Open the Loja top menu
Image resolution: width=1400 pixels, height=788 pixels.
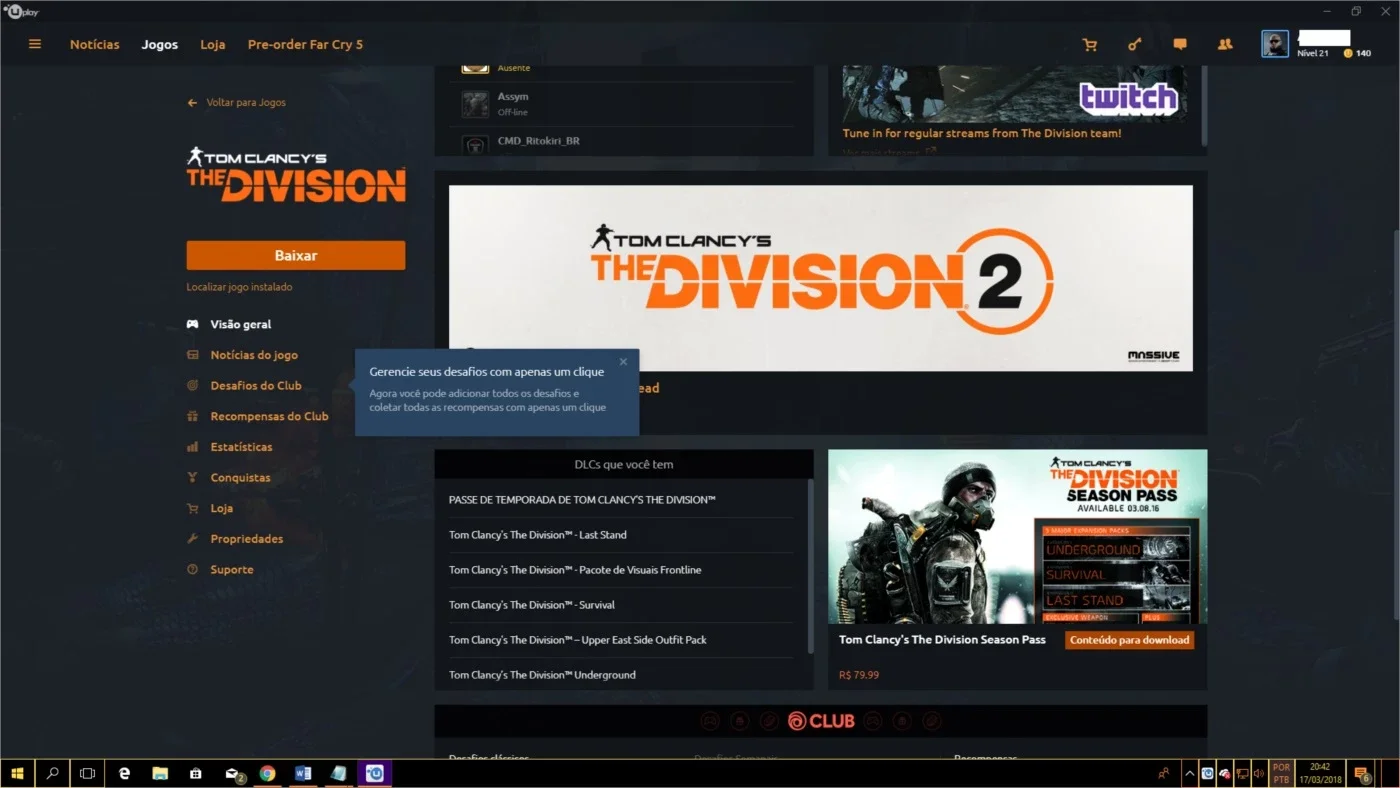(x=212, y=44)
